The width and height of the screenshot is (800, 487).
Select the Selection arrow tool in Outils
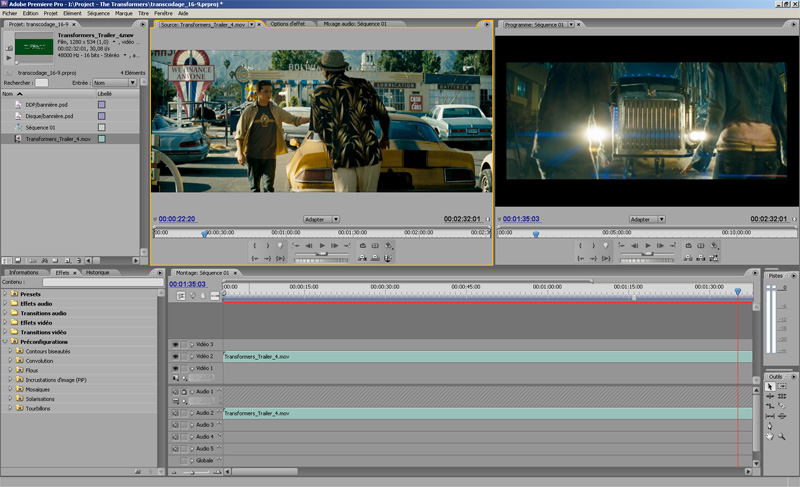770,386
